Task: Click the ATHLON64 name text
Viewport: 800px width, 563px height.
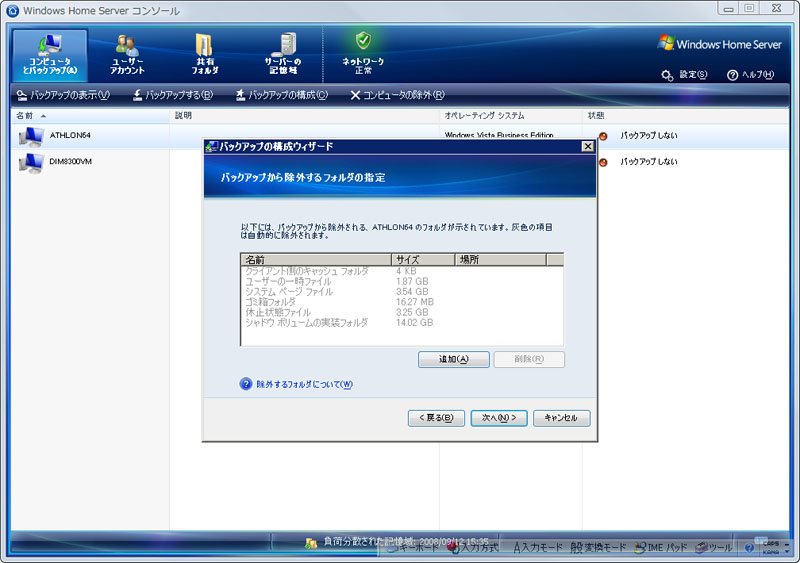Action: [x=70, y=135]
